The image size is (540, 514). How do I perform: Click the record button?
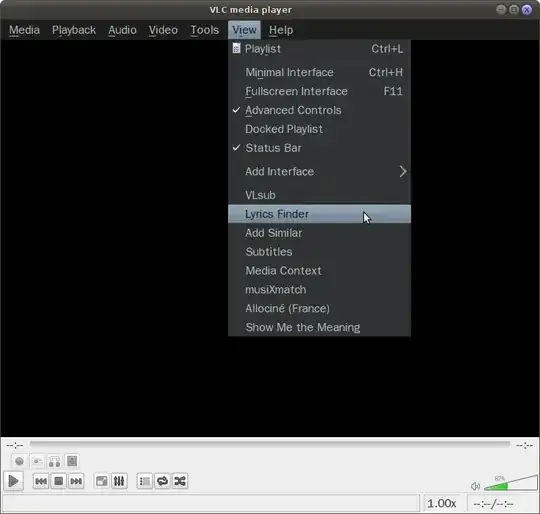pyautogui.click(x=19, y=461)
